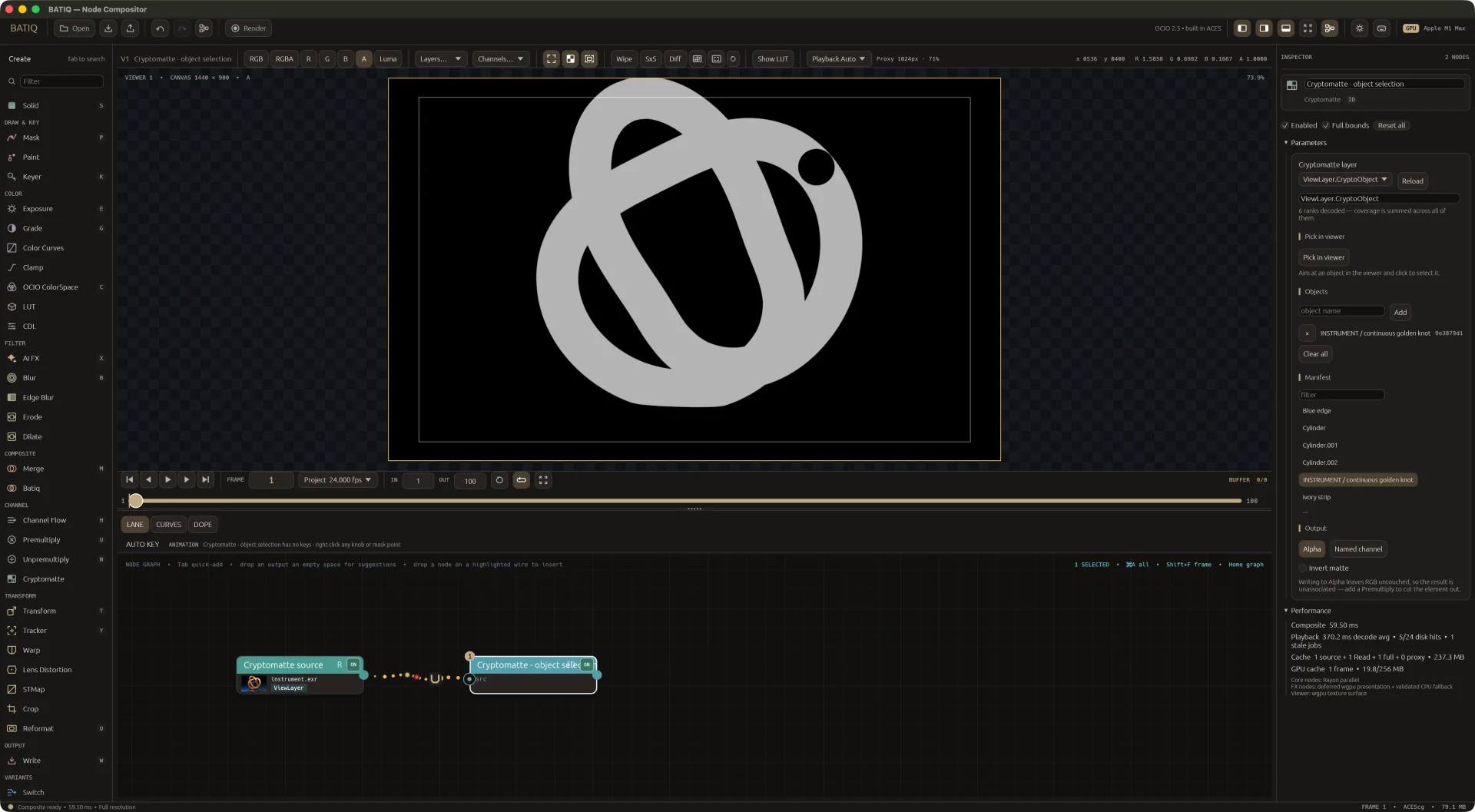Add a Merge node

(55, 469)
